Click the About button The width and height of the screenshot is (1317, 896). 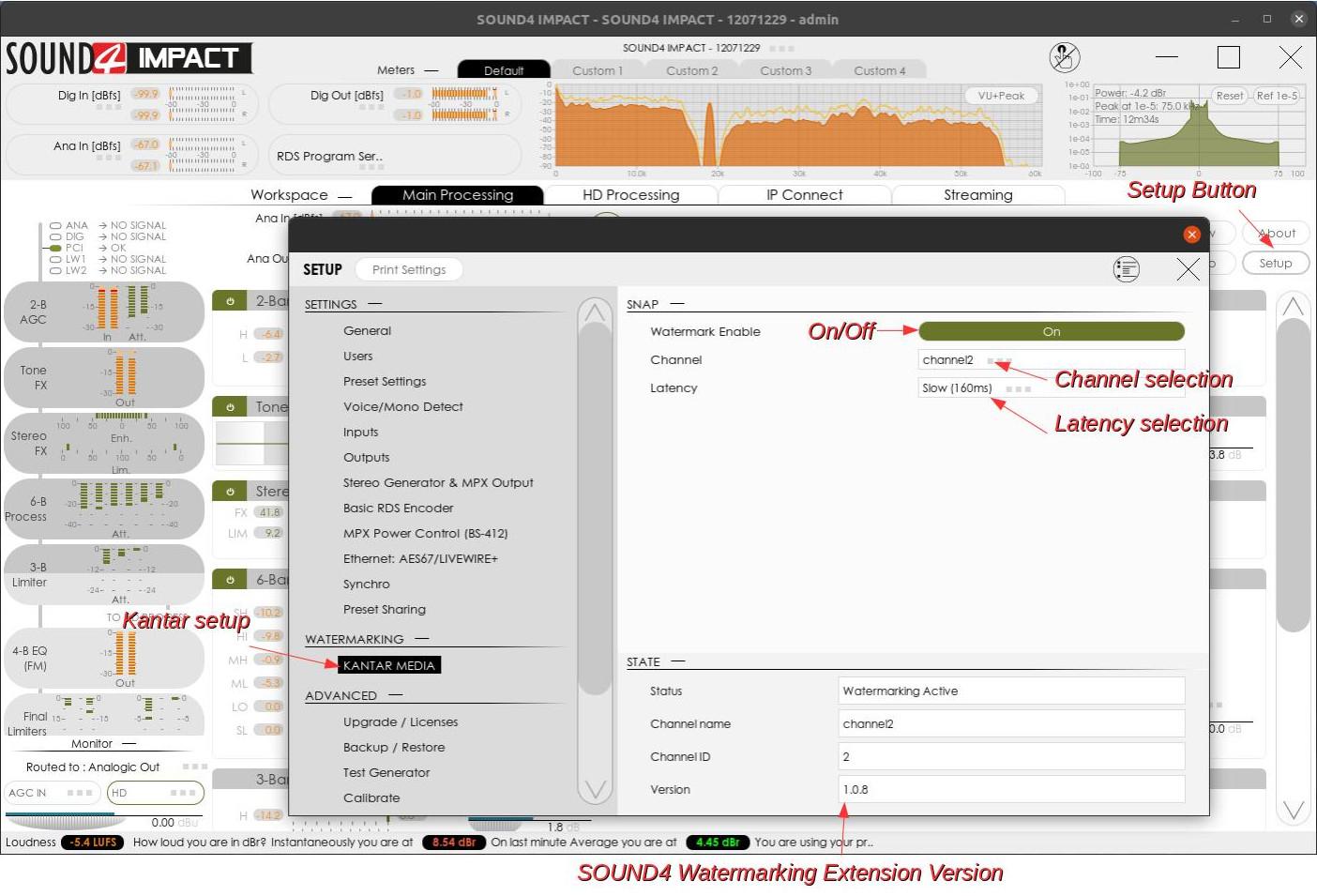(1276, 233)
